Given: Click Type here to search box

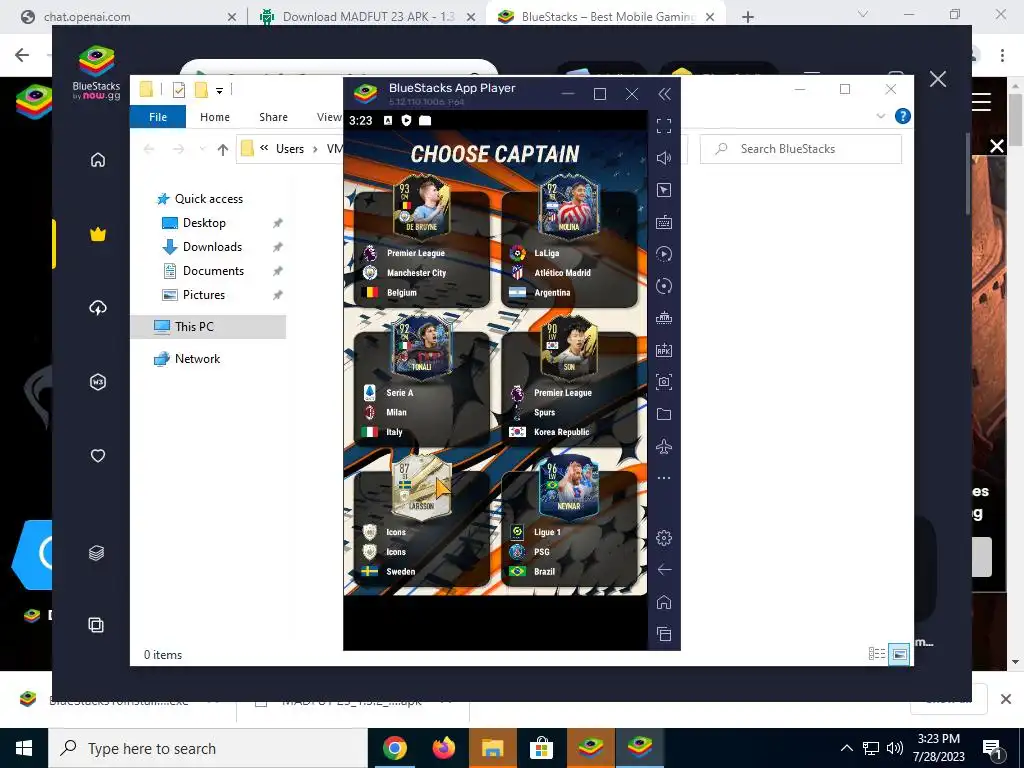Looking at the screenshot, I should [x=208, y=748].
